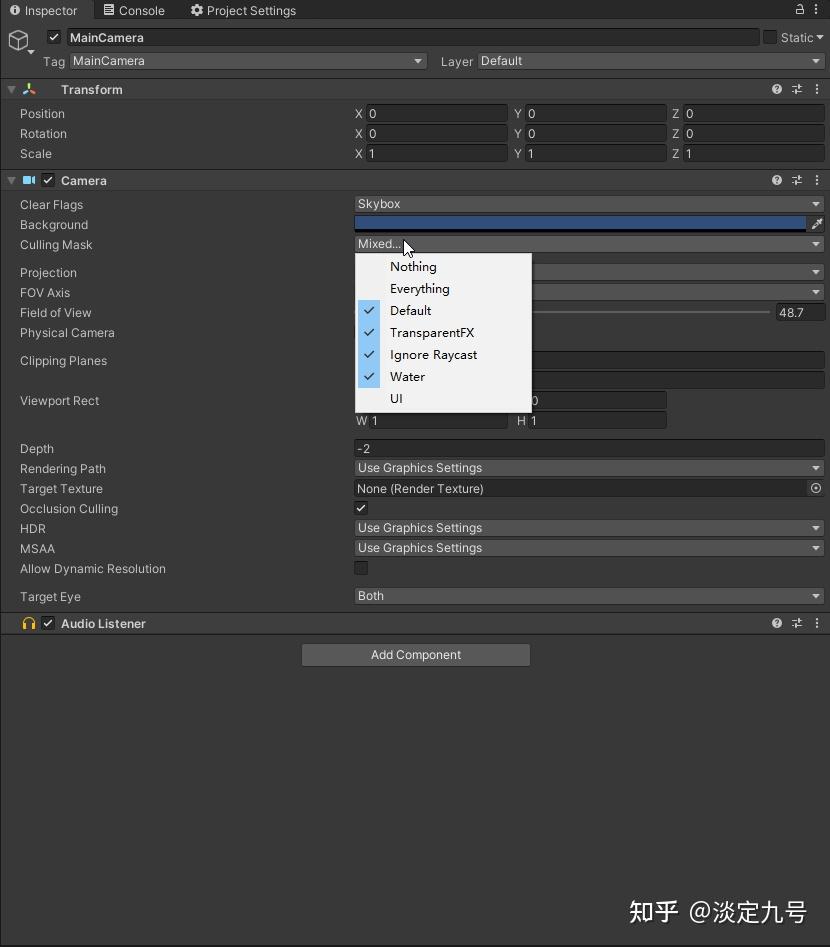Click the Rotation Y field

tap(596, 133)
